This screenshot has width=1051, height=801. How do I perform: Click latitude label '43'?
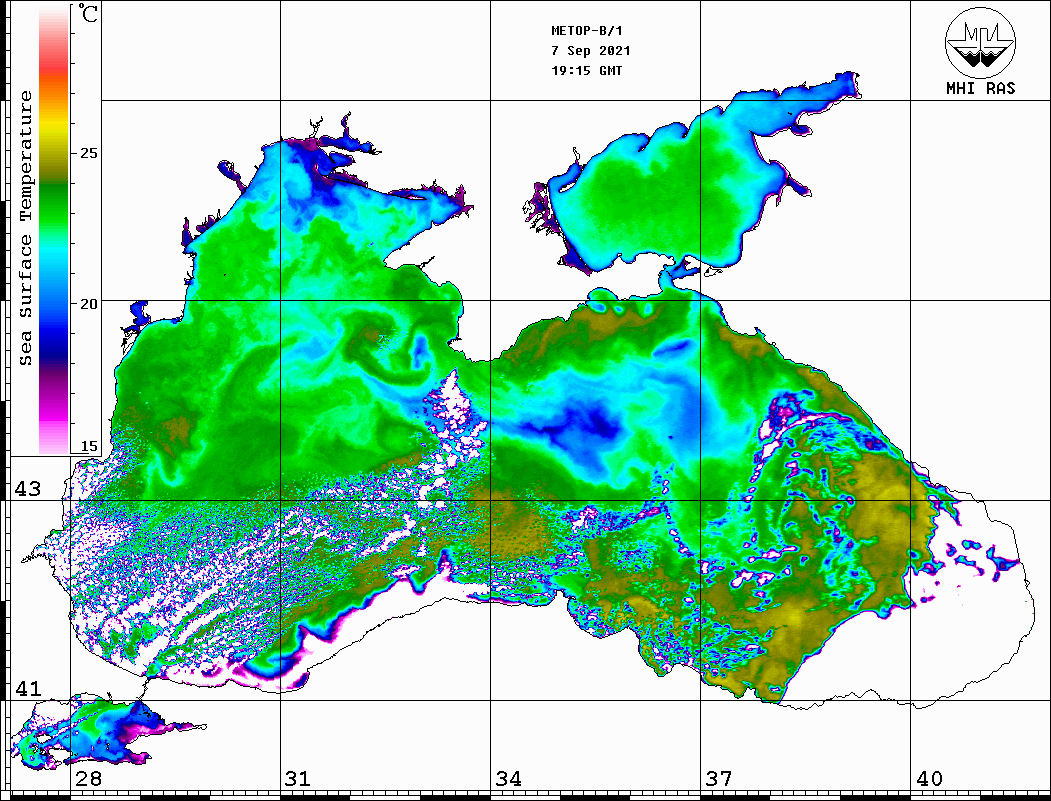coord(27,489)
